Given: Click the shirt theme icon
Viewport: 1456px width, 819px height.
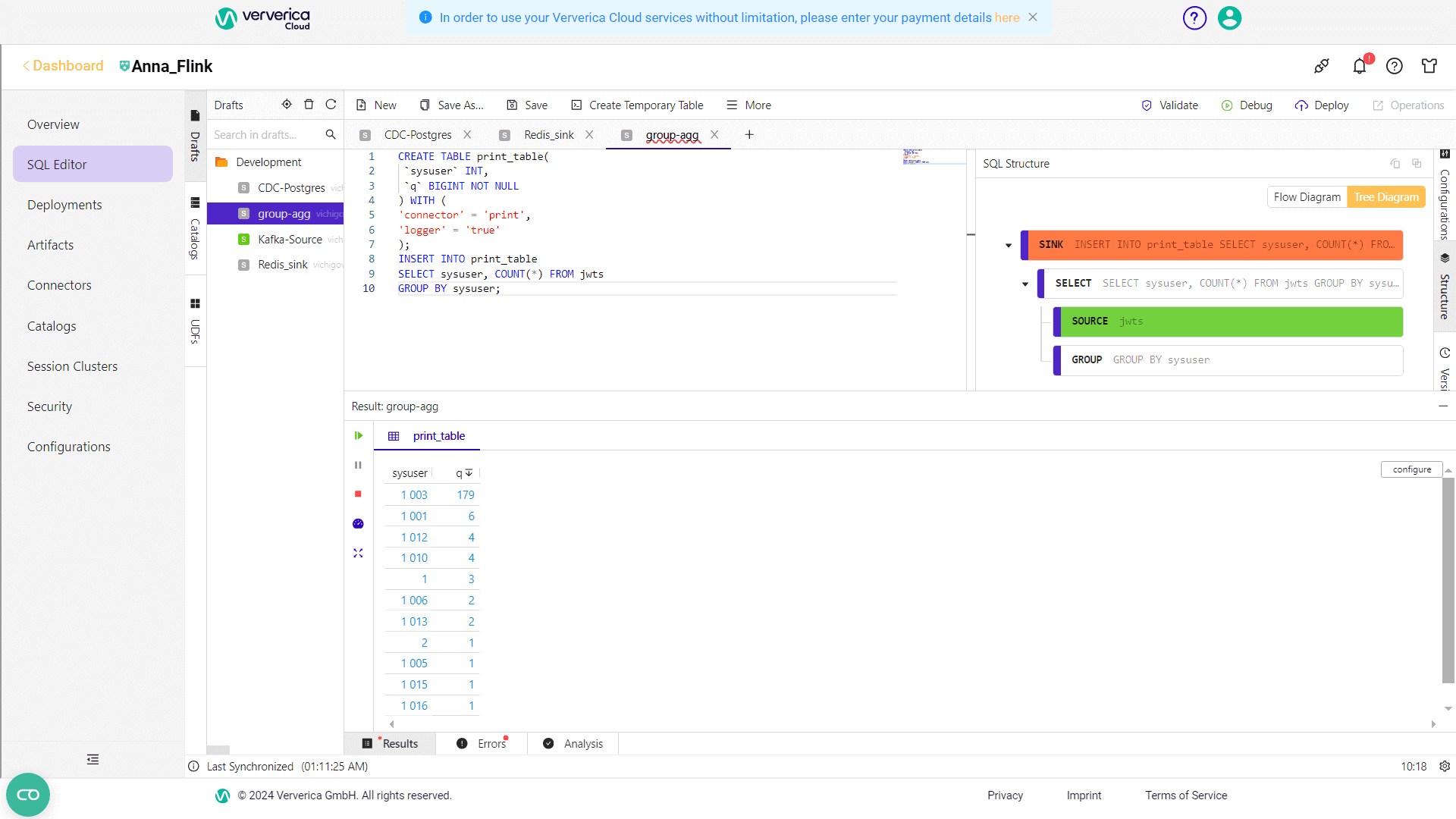Looking at the screenshot, I should pyautogui.click(x=1429, y=66).
